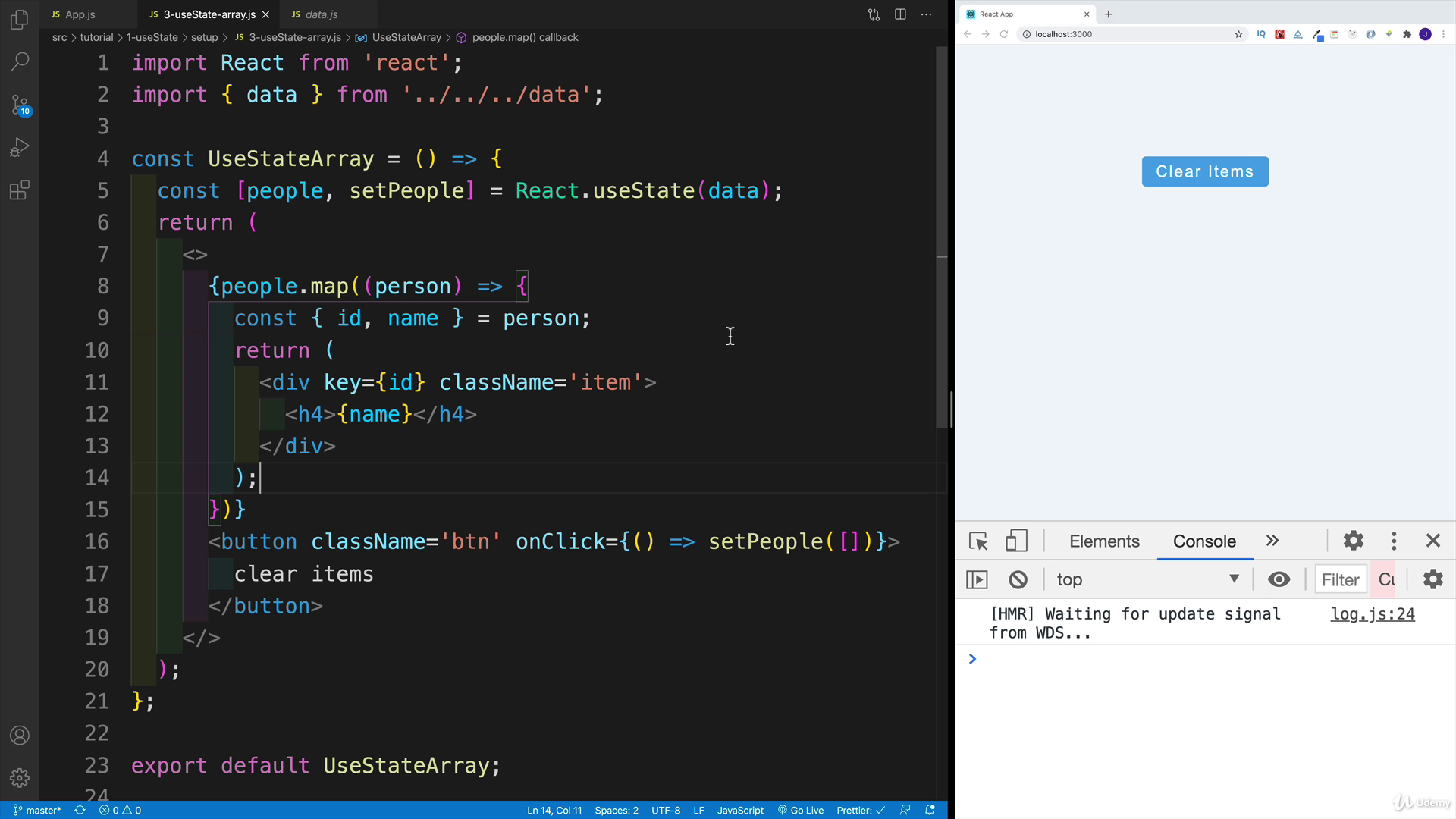
Task: Close the React App browser tab
Action: pyautogui.click(x=1086, y=14)
